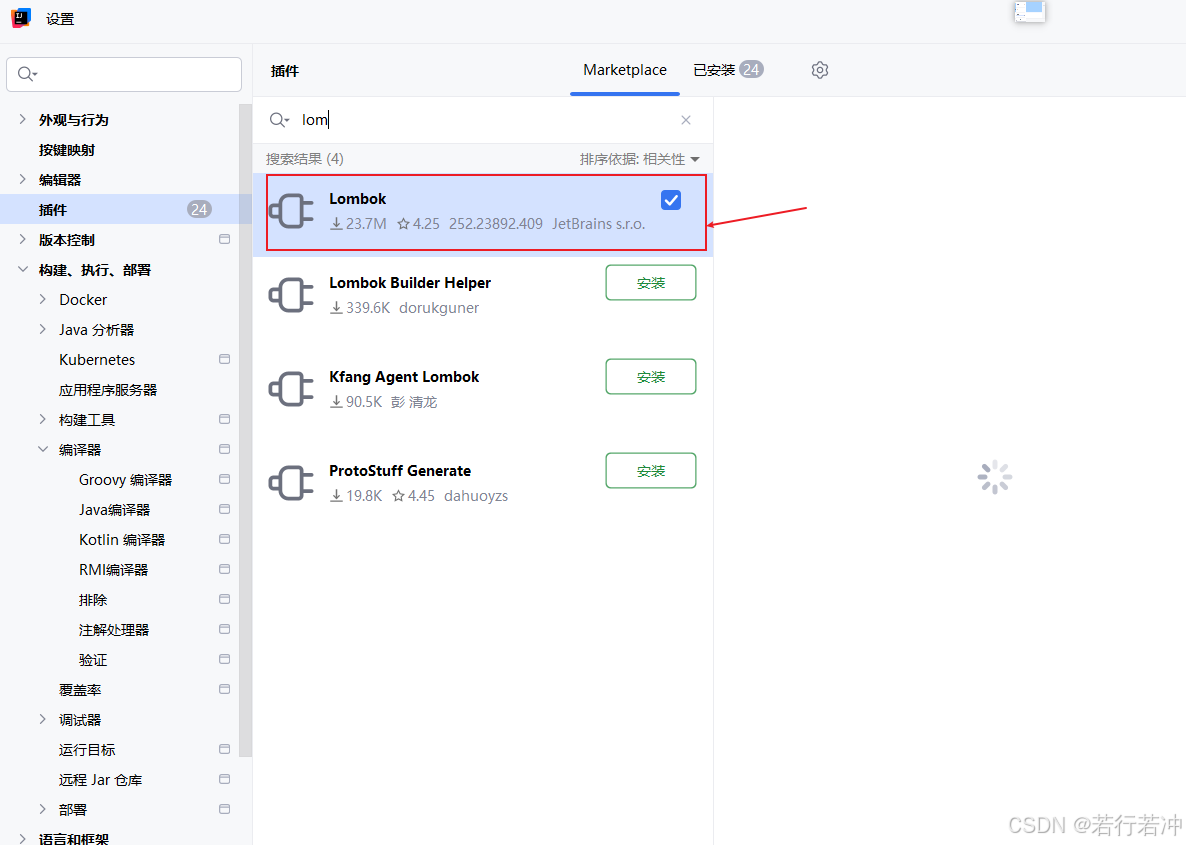Screen dimensions: 1186x845
Task: Clear the plugin search text
Action: pos(686,120)
